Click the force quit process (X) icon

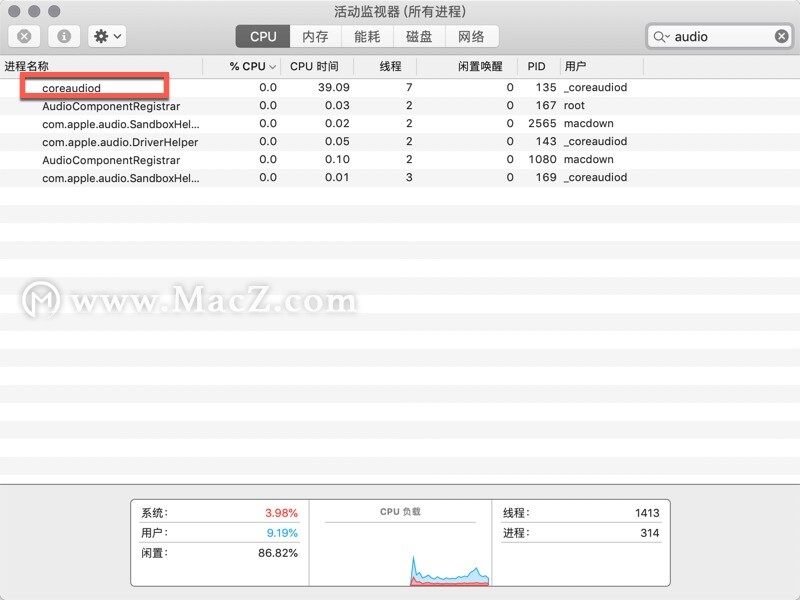point(22,35)
